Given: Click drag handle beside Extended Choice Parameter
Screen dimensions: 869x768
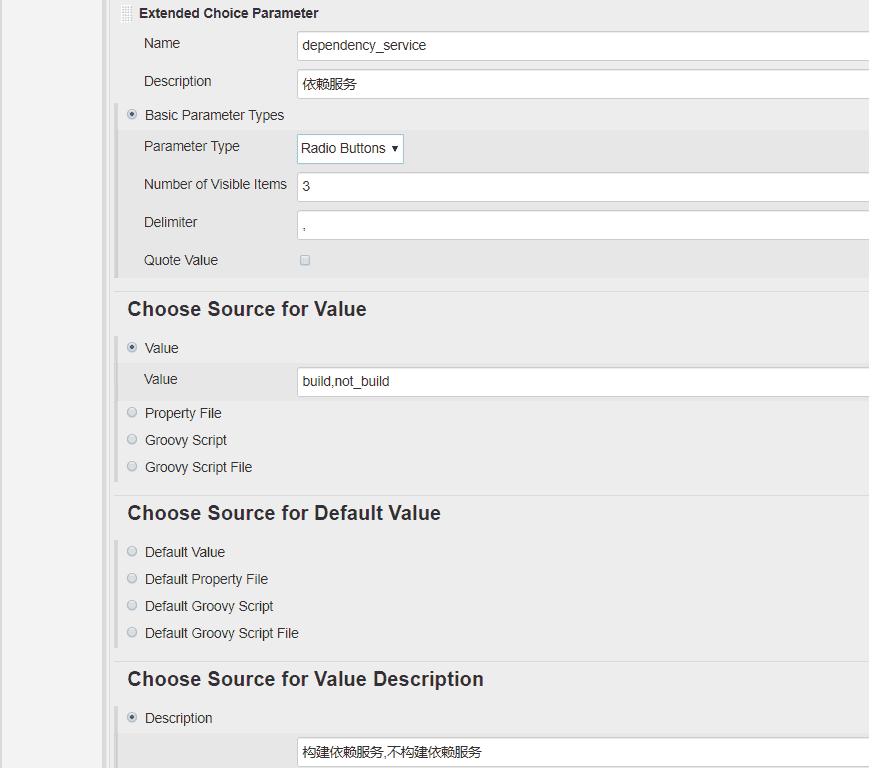Looking at the screenshot, I should 126,14.
